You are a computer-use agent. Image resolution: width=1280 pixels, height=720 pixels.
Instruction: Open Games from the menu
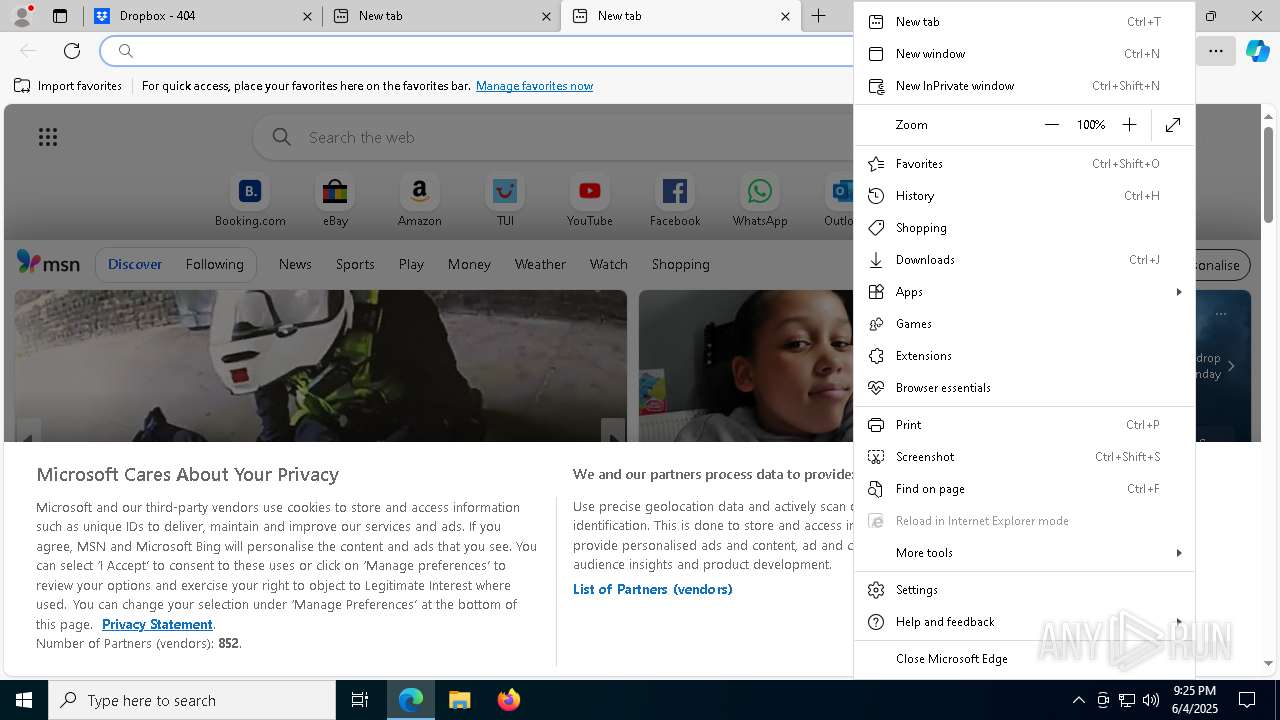click(x=1025, y=324)
